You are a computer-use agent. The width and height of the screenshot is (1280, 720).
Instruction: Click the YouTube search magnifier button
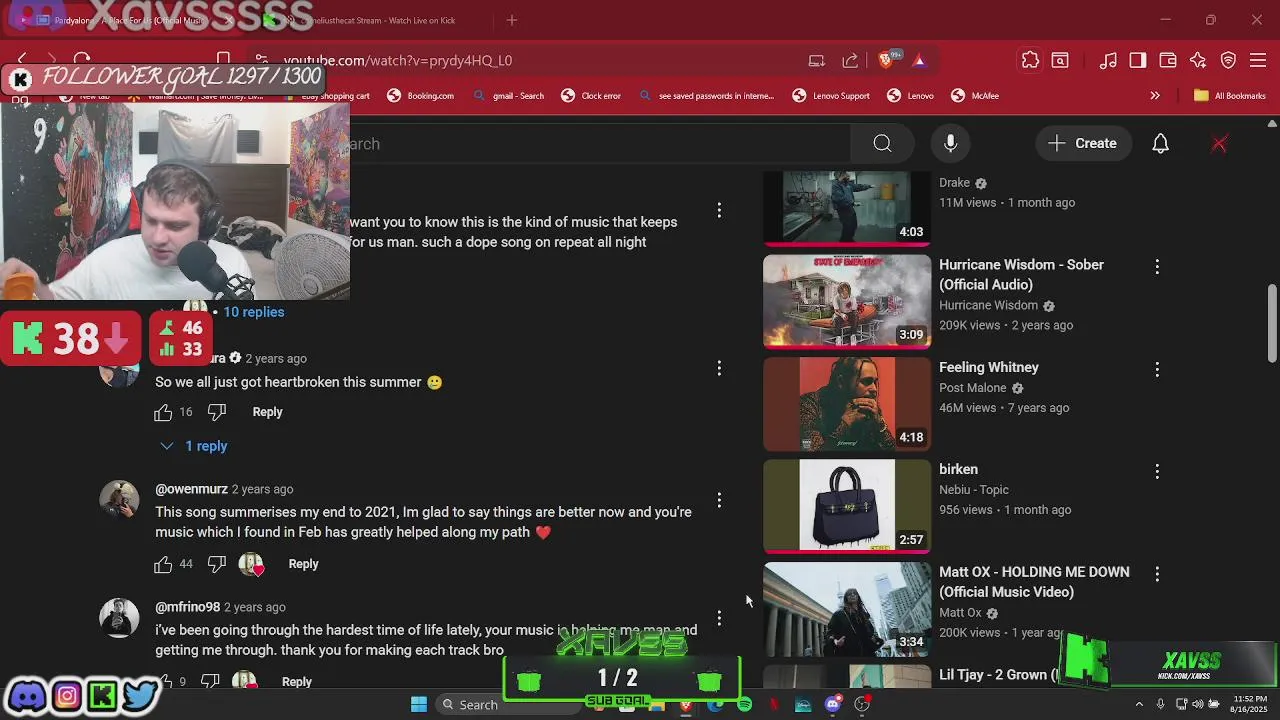pos(882,144)
